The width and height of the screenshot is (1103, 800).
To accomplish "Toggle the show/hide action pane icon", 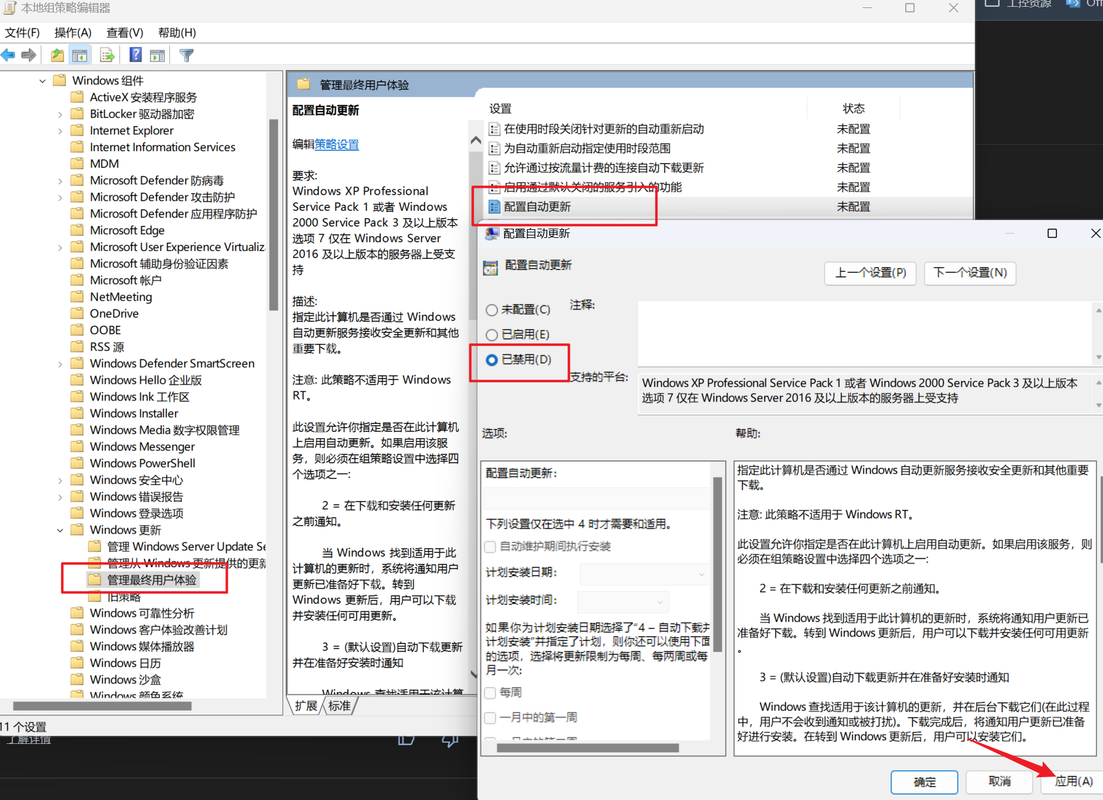I will tap(158, 55).
